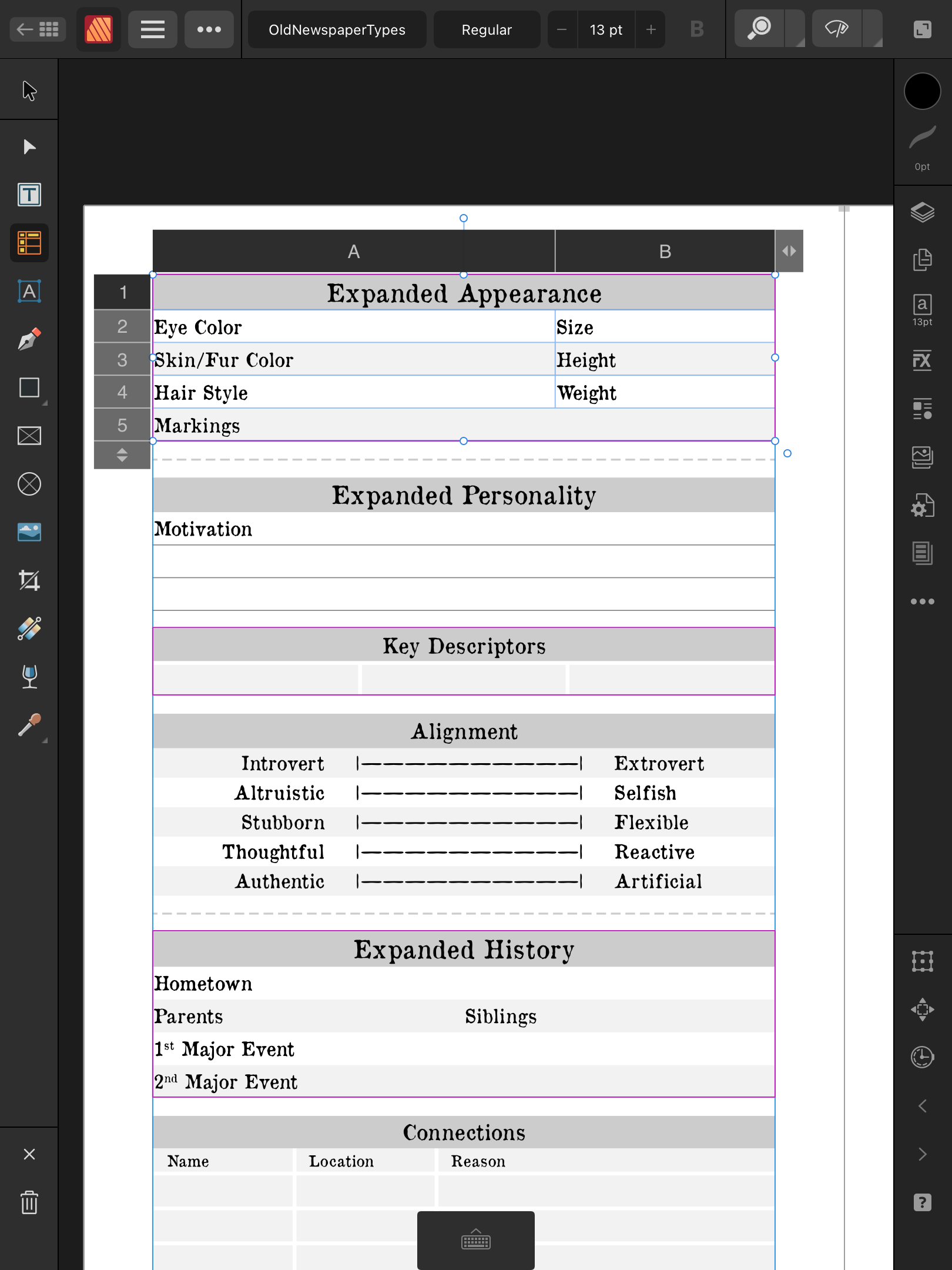Decrease font size with minus button
Image resolution: width=952 pixels, height=1270 pixels.
[562, 29]
